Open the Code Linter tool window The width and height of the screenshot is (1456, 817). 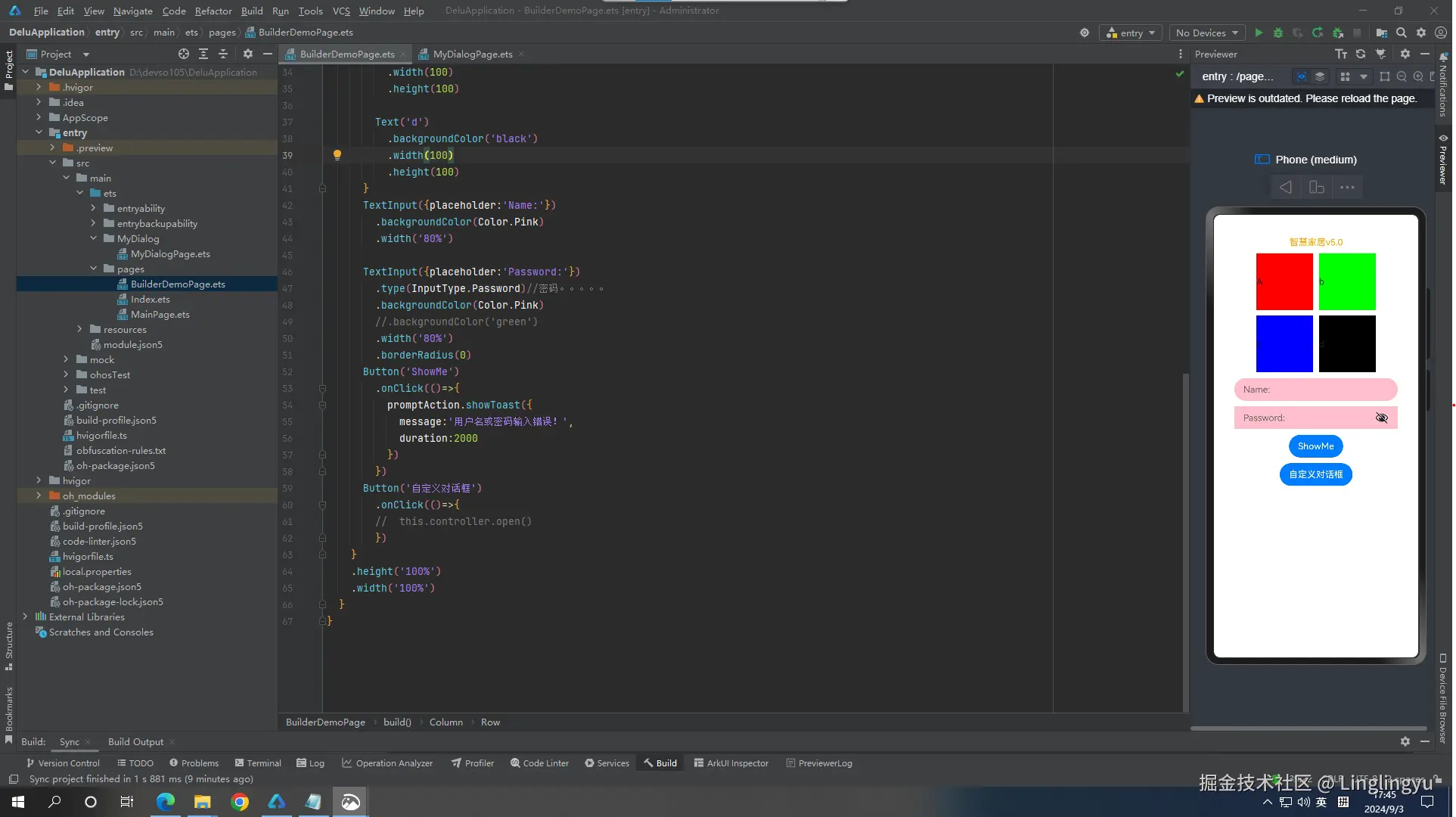tap(539, 763)
